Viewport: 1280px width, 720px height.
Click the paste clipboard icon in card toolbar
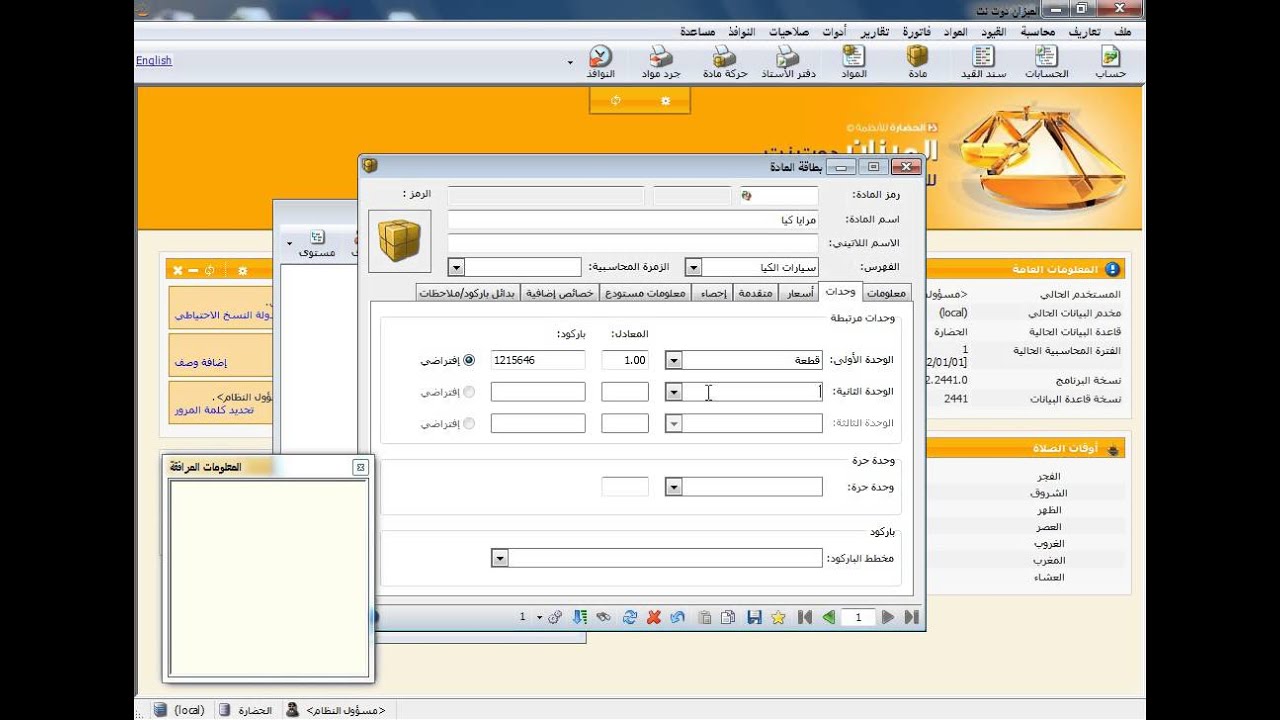[704, 618]
